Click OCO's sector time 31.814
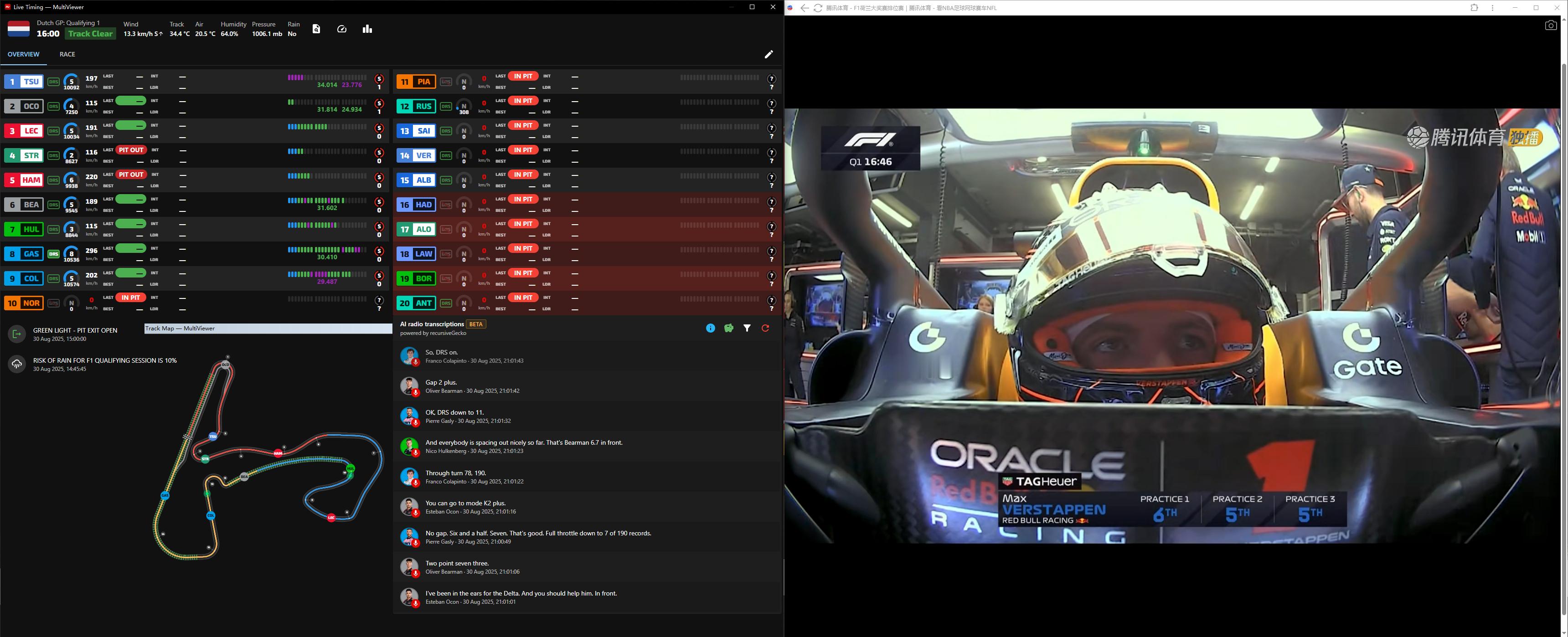1568x637 pixels. [327, 109]
